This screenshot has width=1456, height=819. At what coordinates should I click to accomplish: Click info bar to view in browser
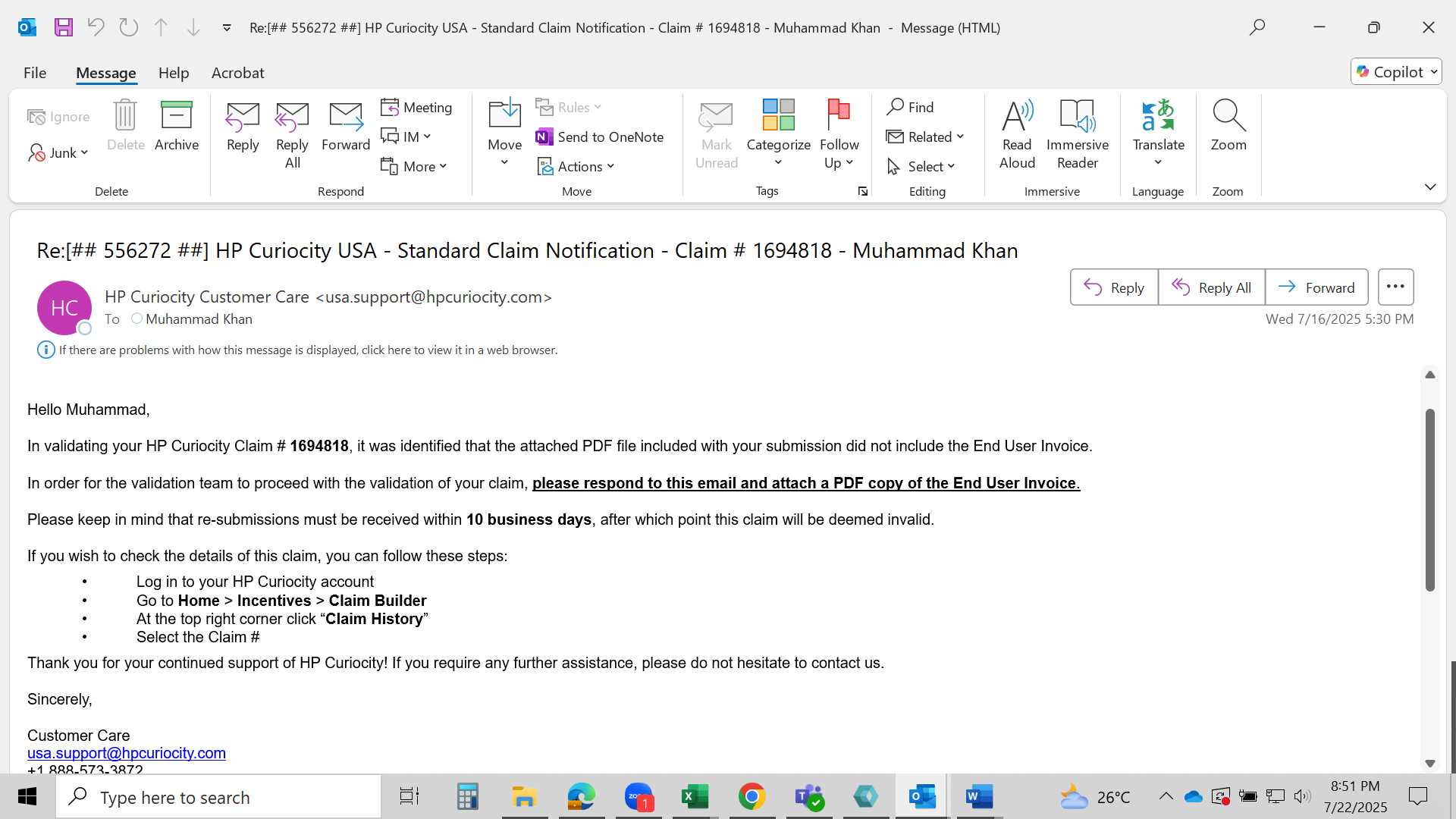click(x=308, y=350)
